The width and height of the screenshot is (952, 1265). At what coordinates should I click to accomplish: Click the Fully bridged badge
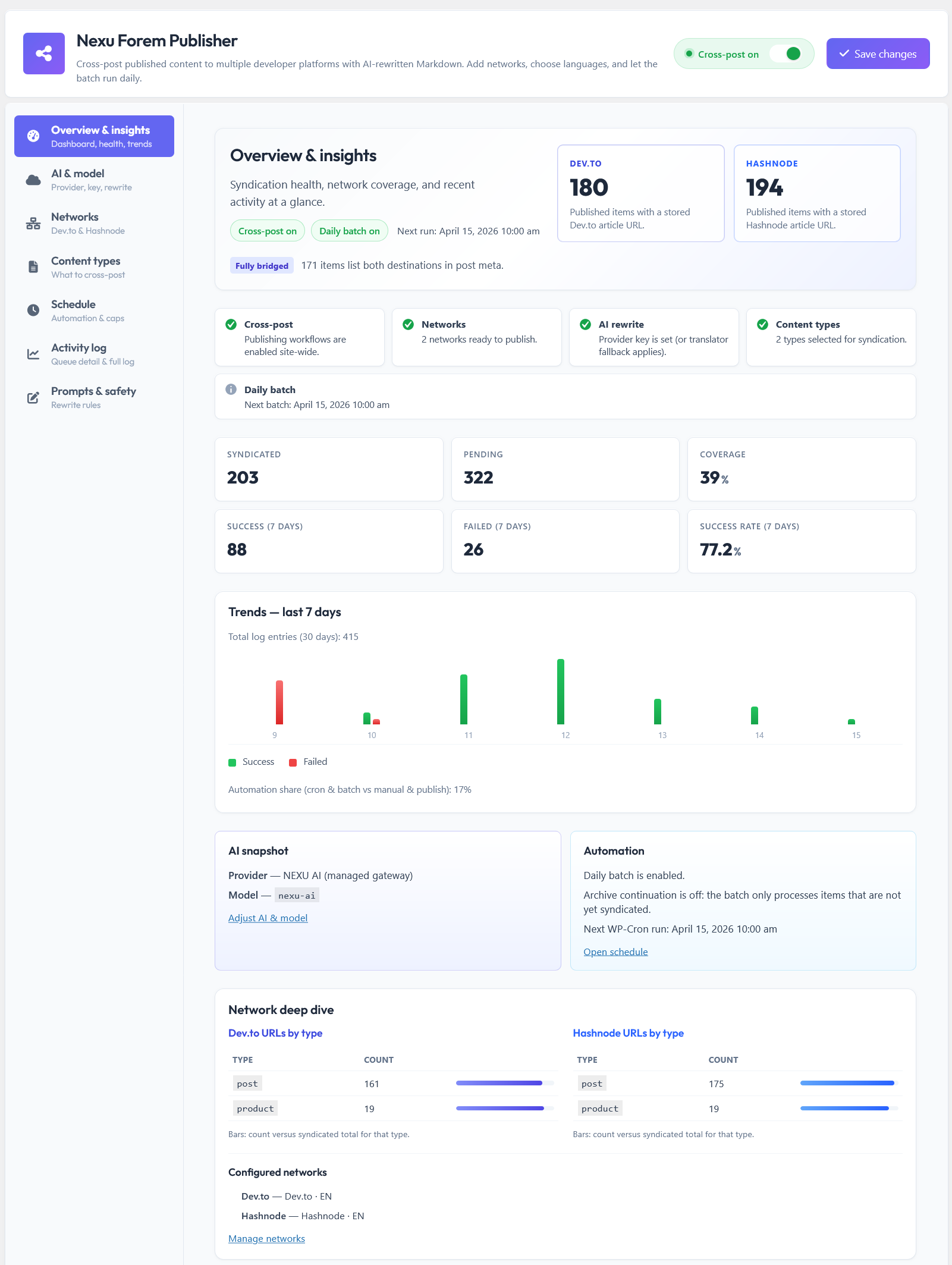pos(262,265)
